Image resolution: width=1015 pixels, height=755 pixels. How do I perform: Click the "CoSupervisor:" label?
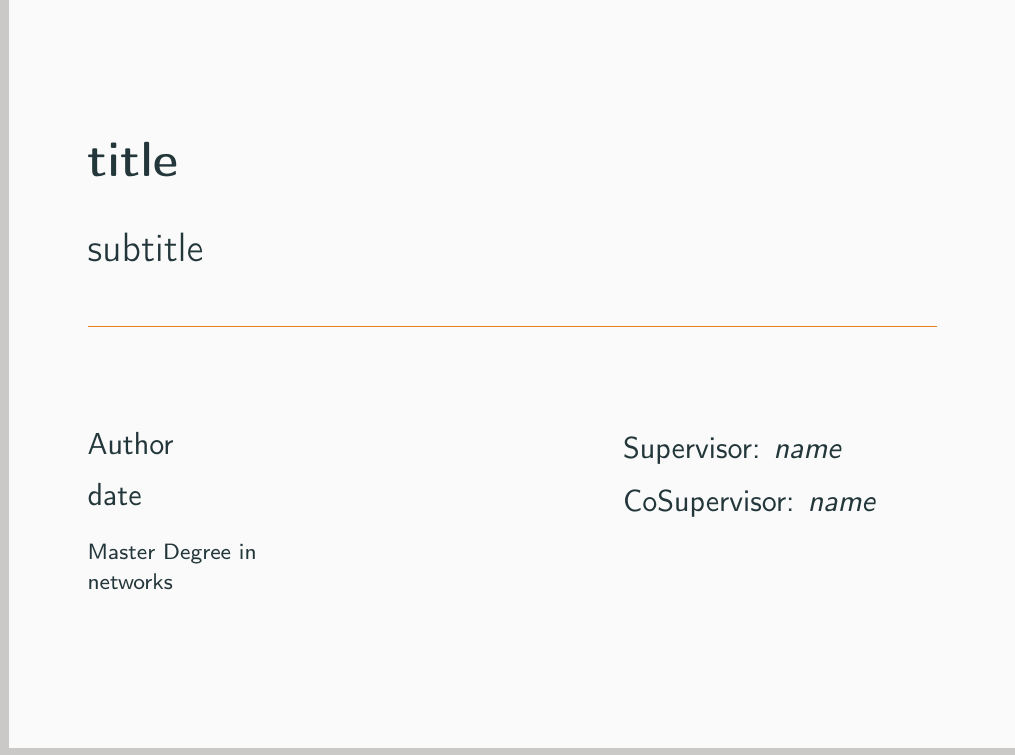click(708, 501)
